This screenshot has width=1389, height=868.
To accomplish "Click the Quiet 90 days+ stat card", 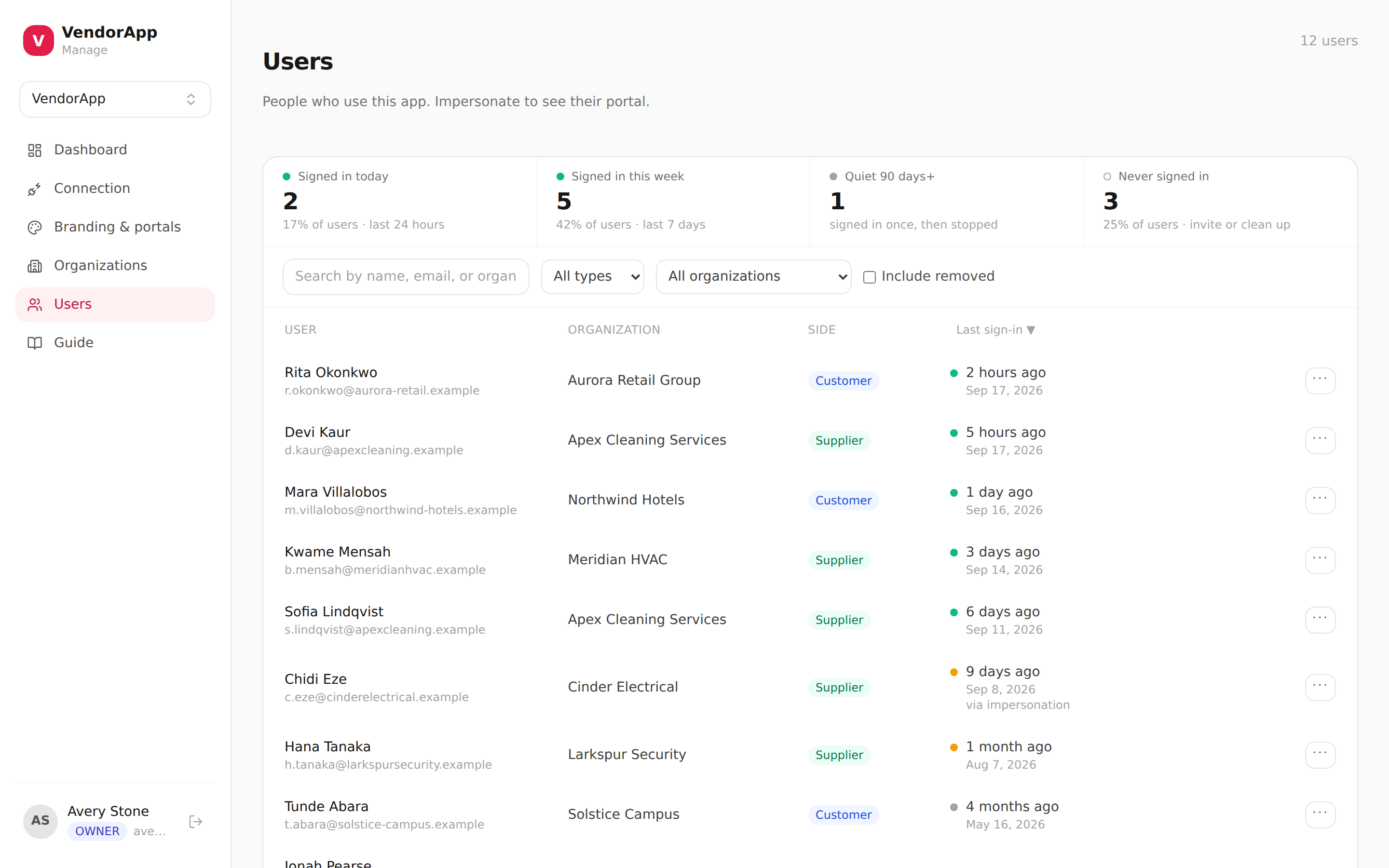I will 946,201.
